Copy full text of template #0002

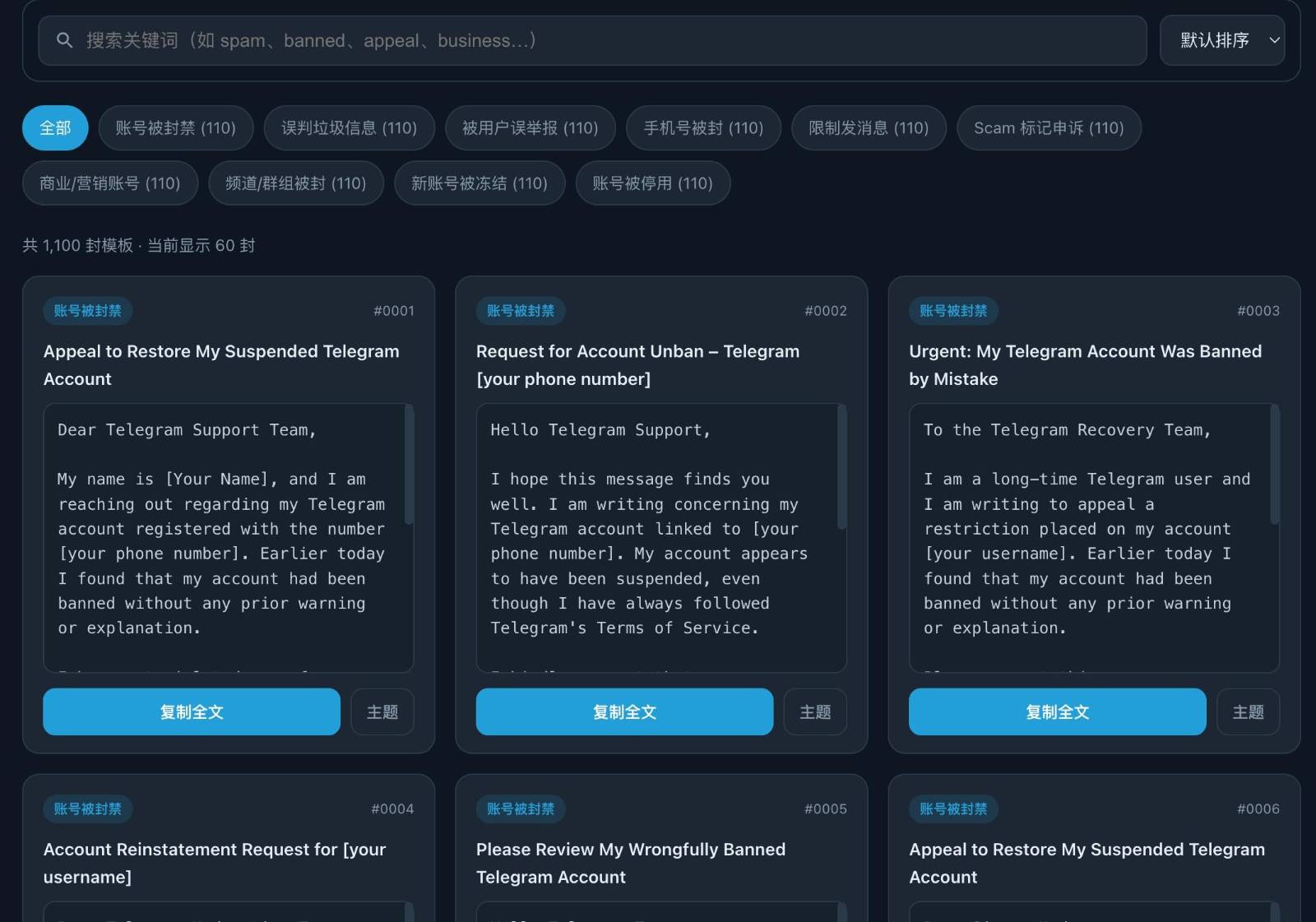click(x=624, y=711)
